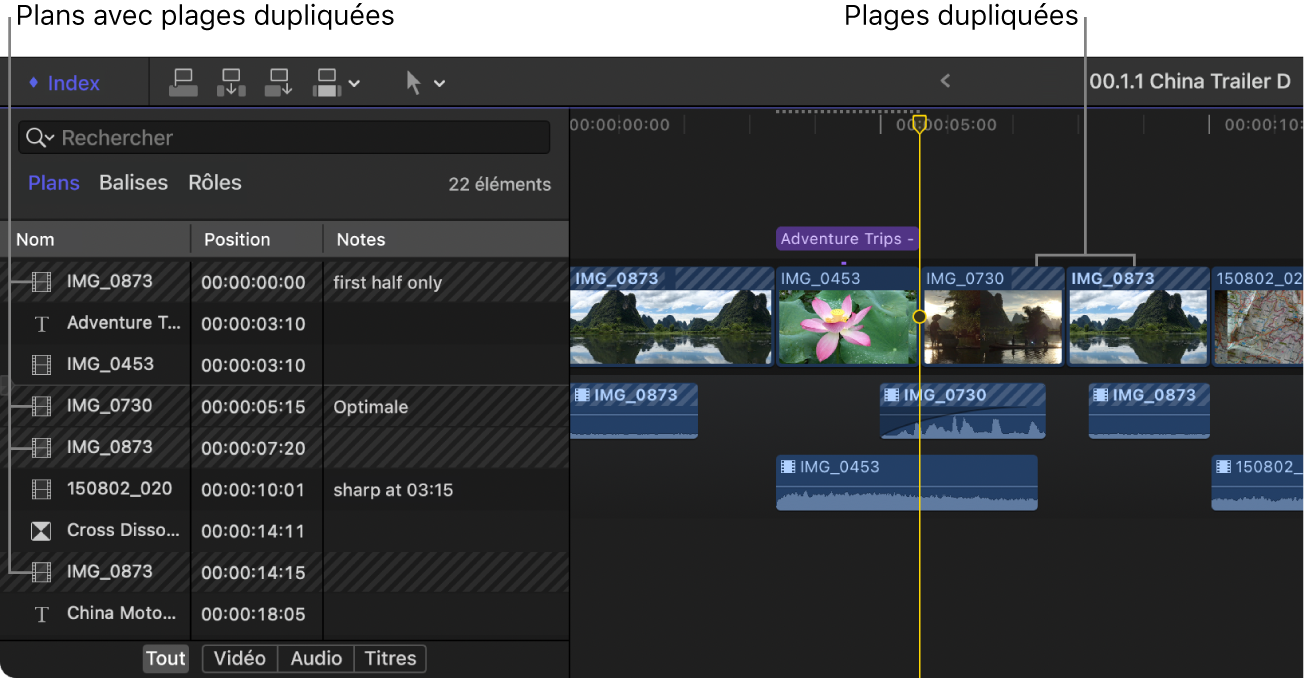Select the Insert clip tool
This screenshot has height=678, width=1306.
[231, 82]
